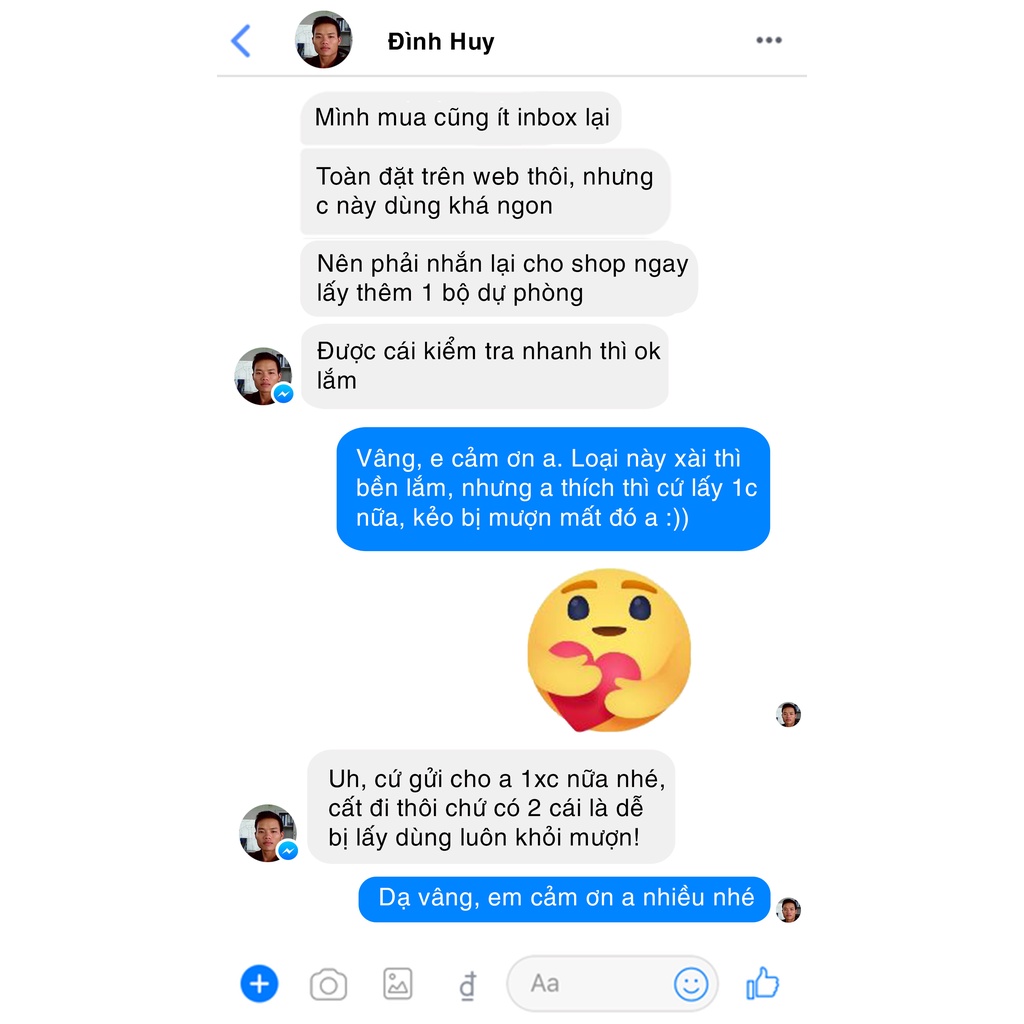Tap the 'Nên phải nhắn lại cho shop' message

tap(499, 278)
